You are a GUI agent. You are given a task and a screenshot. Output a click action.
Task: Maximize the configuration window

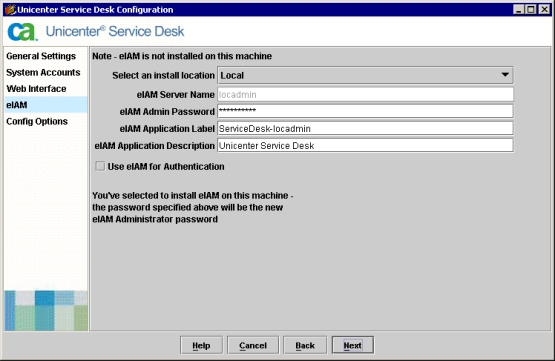(x=531, y=9)
